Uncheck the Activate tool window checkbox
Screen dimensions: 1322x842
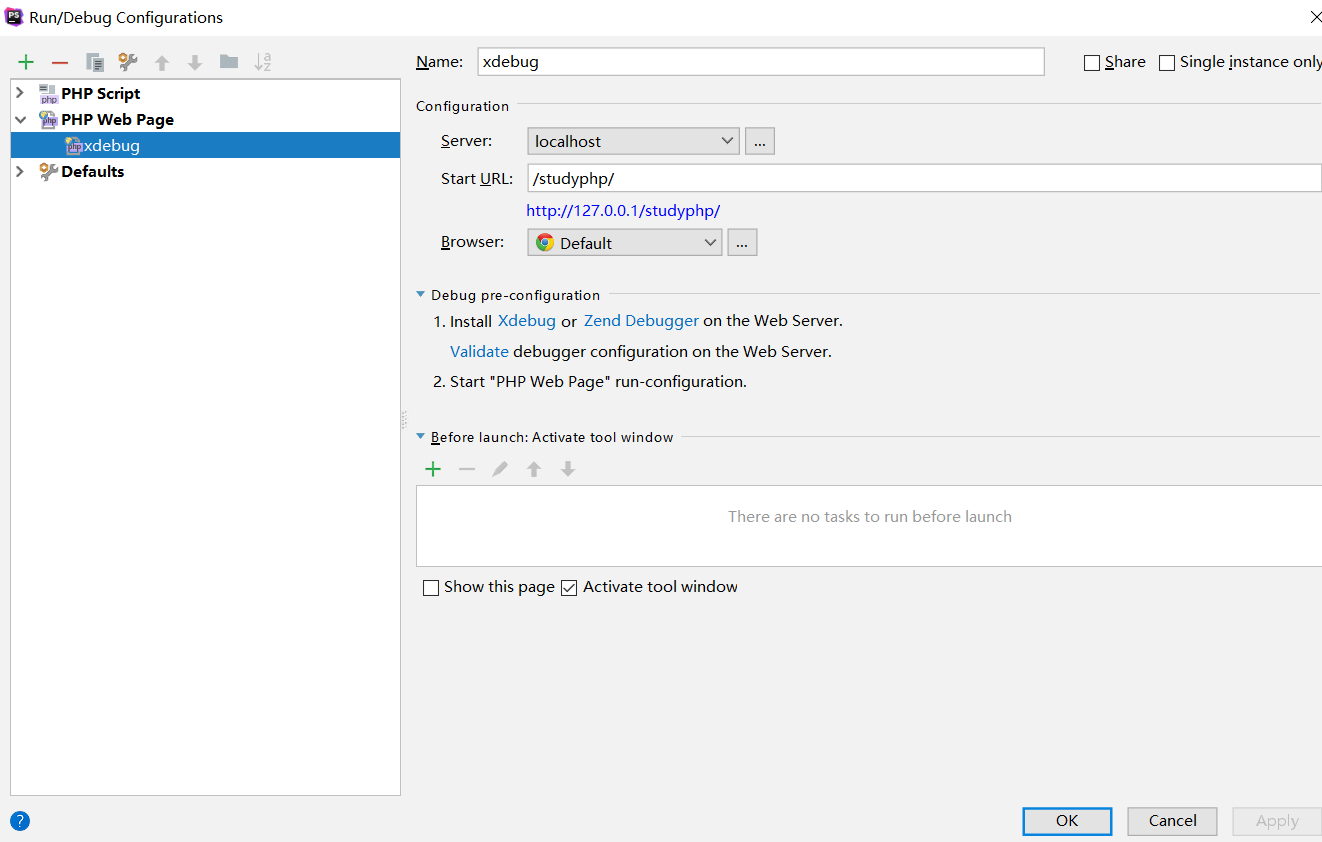coord(570,588)
